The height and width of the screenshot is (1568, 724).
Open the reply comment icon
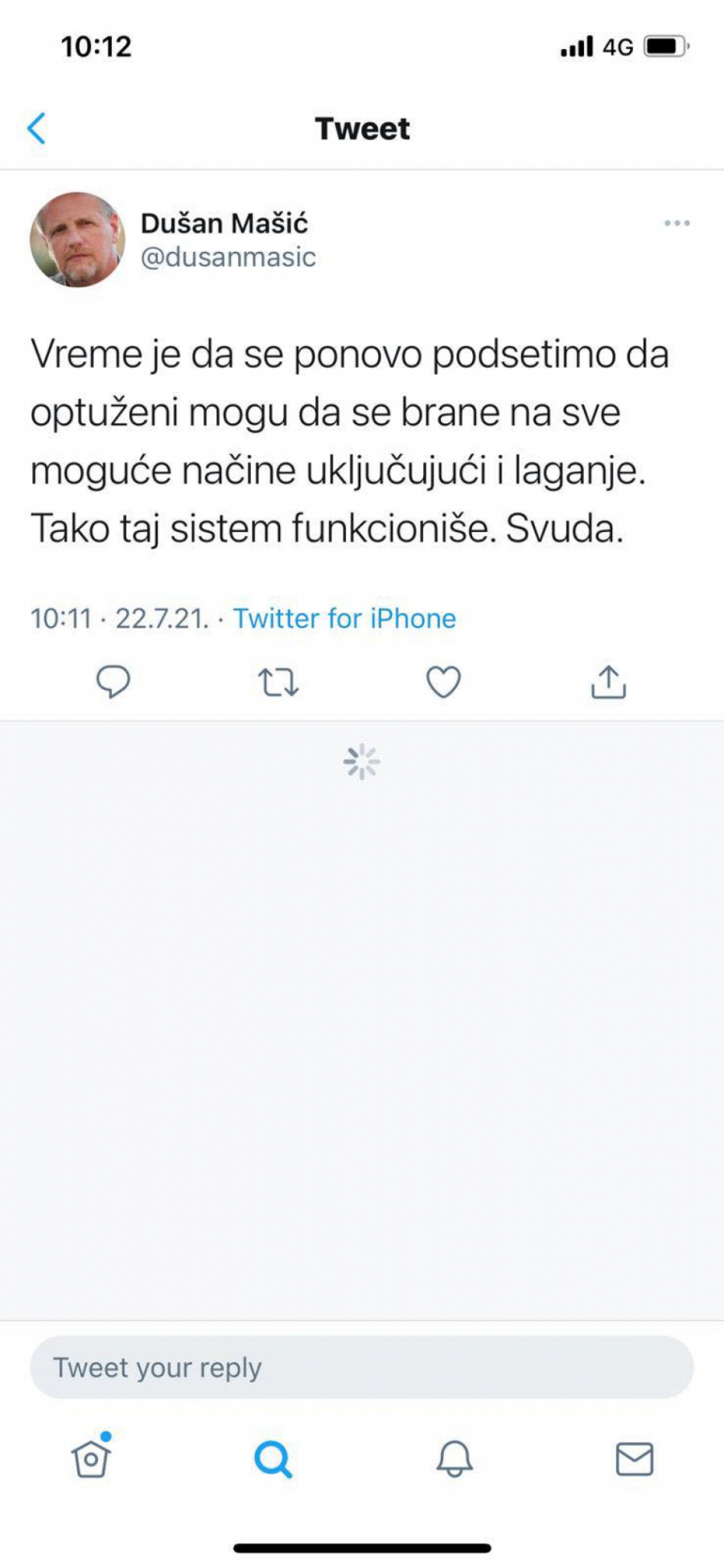point(113,683)
